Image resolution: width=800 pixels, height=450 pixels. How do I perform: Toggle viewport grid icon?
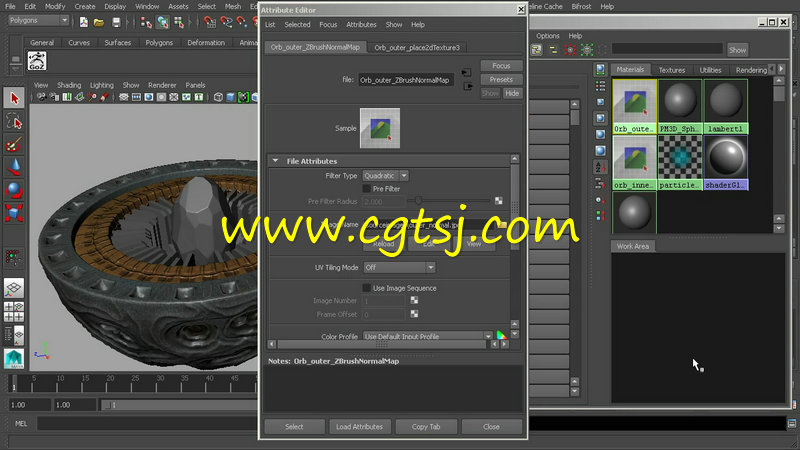click(123, 97)
